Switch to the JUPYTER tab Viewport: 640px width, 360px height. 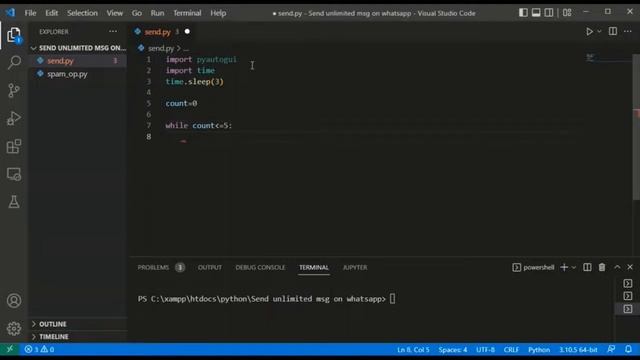pyautogui.click(x=355, y=267)
